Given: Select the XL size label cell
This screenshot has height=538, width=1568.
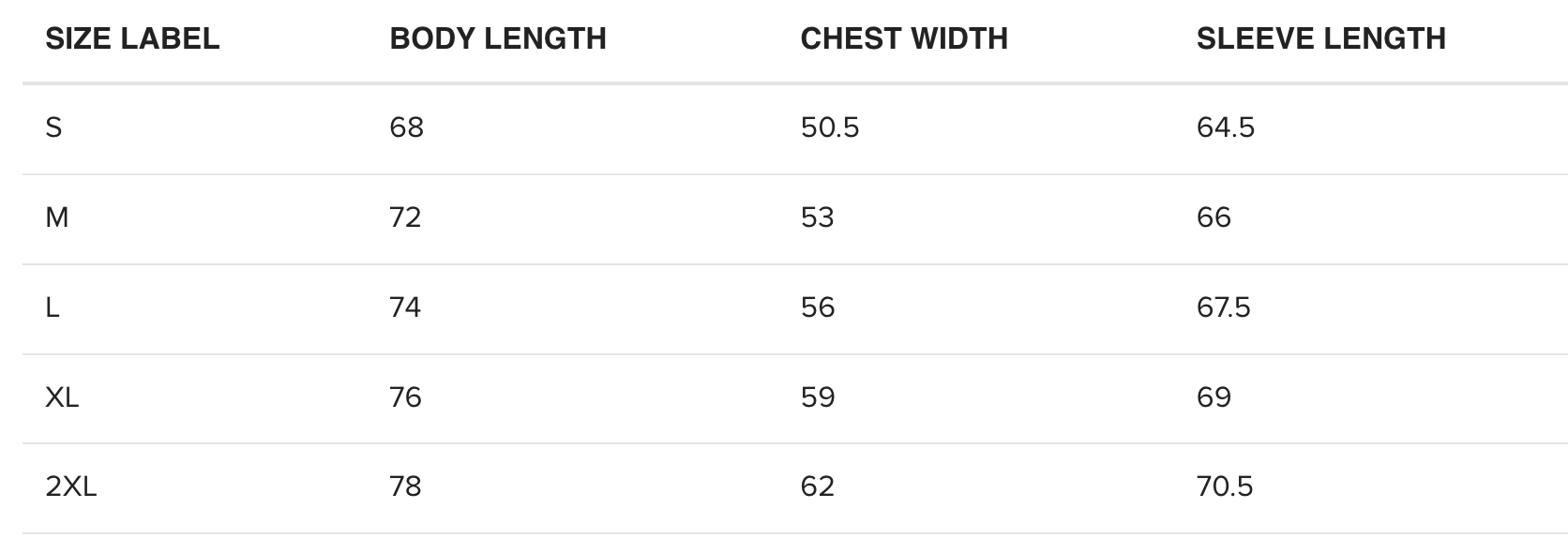Looking at the screenshot, I should click(62, 397).
